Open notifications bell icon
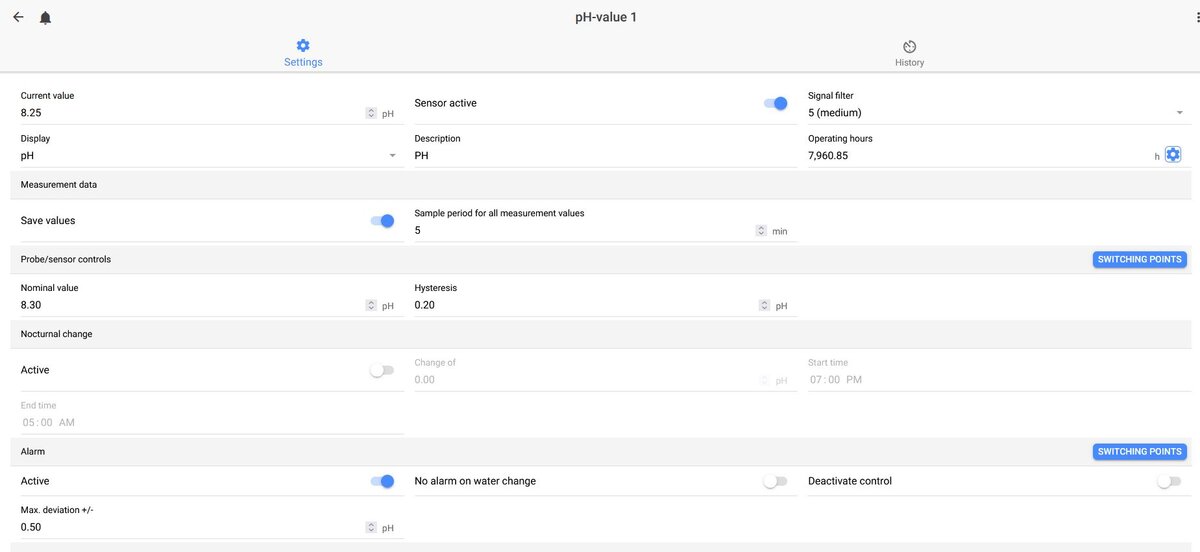Viewport: 1200px width, 552px height. (x=45, y=18)
